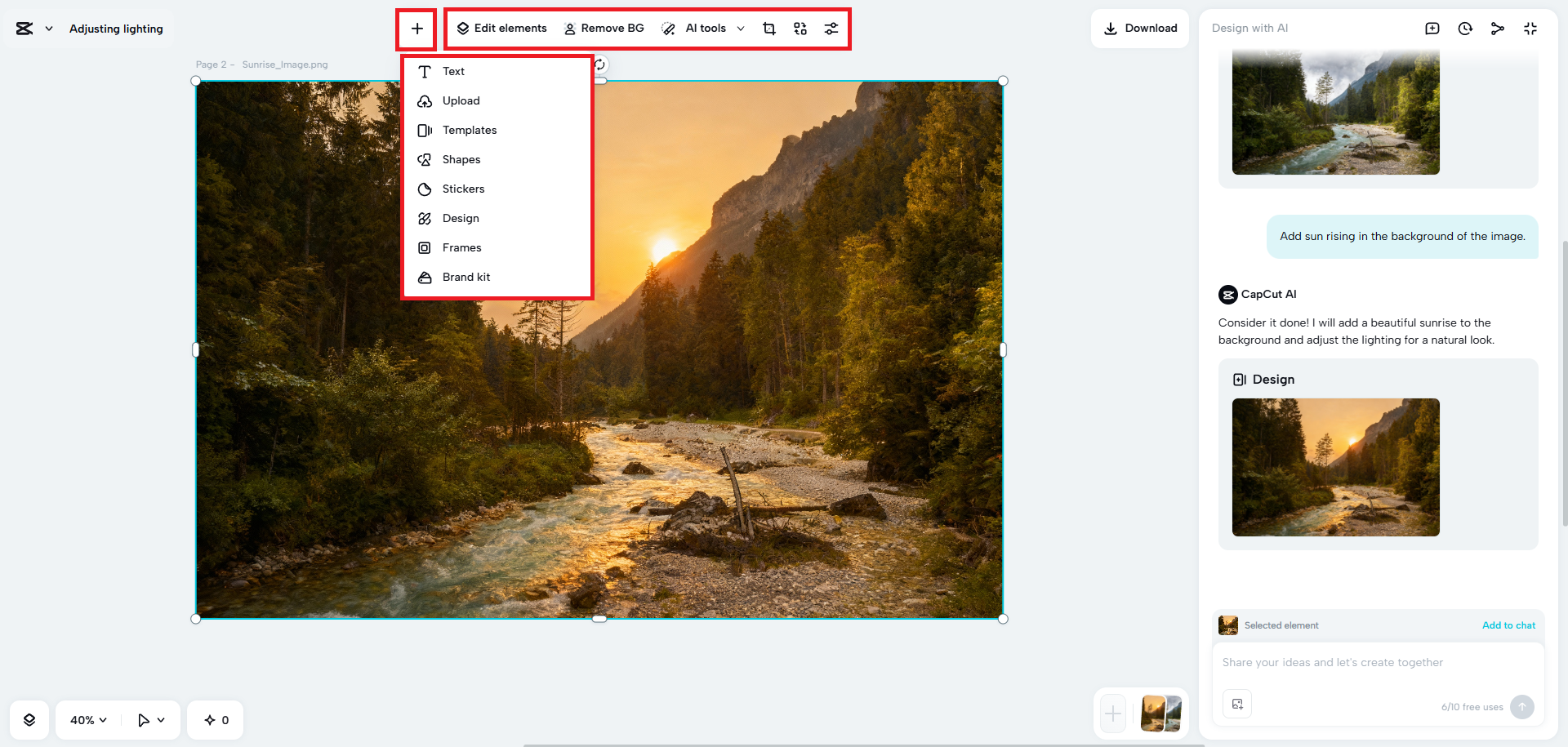Share the Design with AI conversation
The width and height of the screenshot is (1568, 747).
point(1498,28)
